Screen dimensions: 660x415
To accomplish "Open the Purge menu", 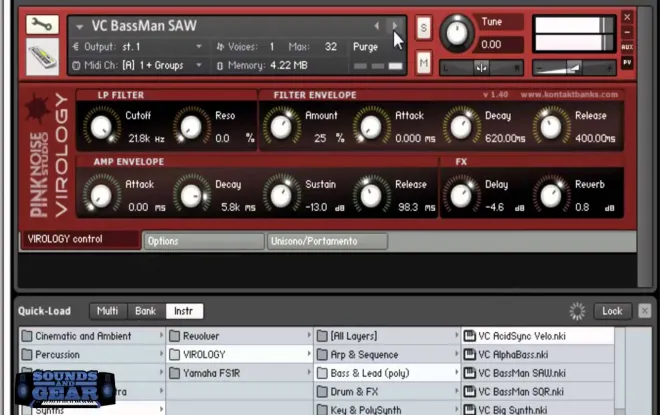I will tap(365, 47).
